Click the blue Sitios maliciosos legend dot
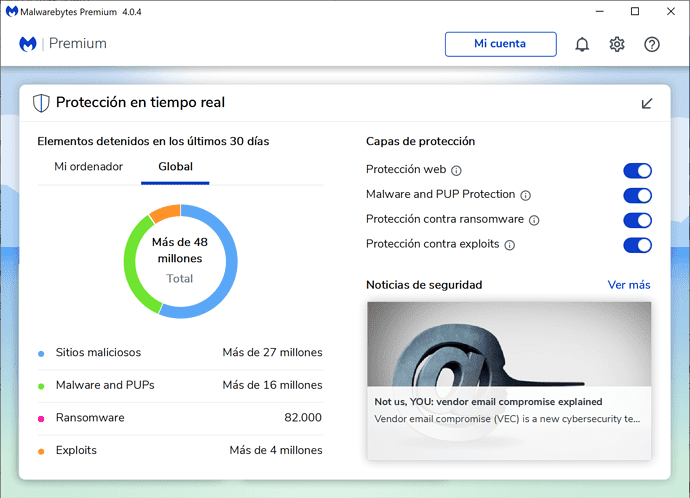The height and width of the screenshot is (498, 690). point(41,353)
